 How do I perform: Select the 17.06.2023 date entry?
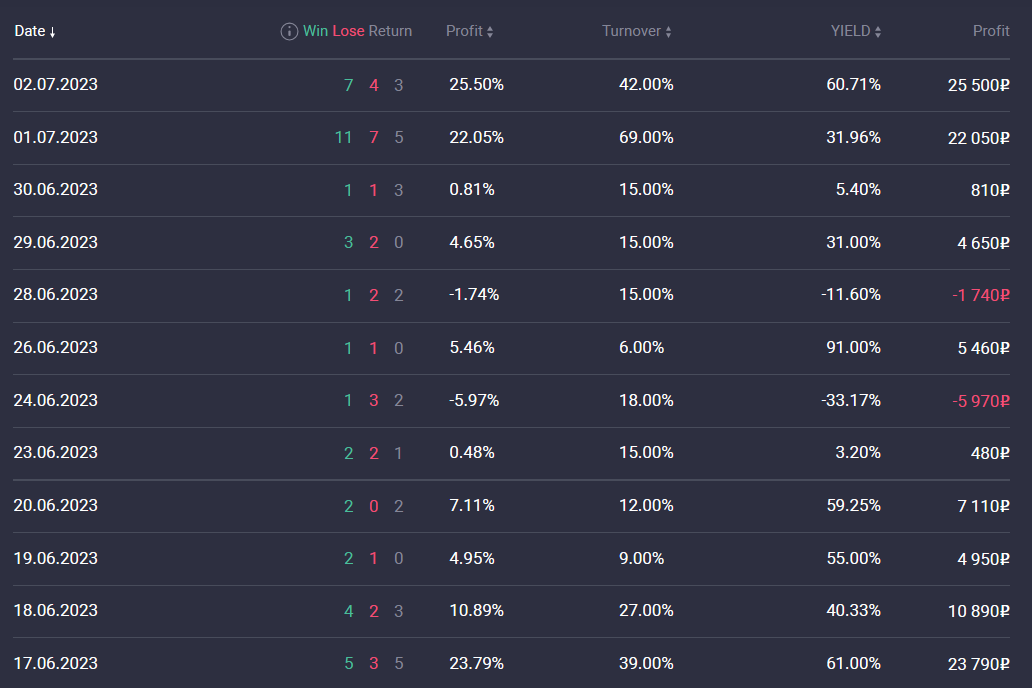[56, 662]
